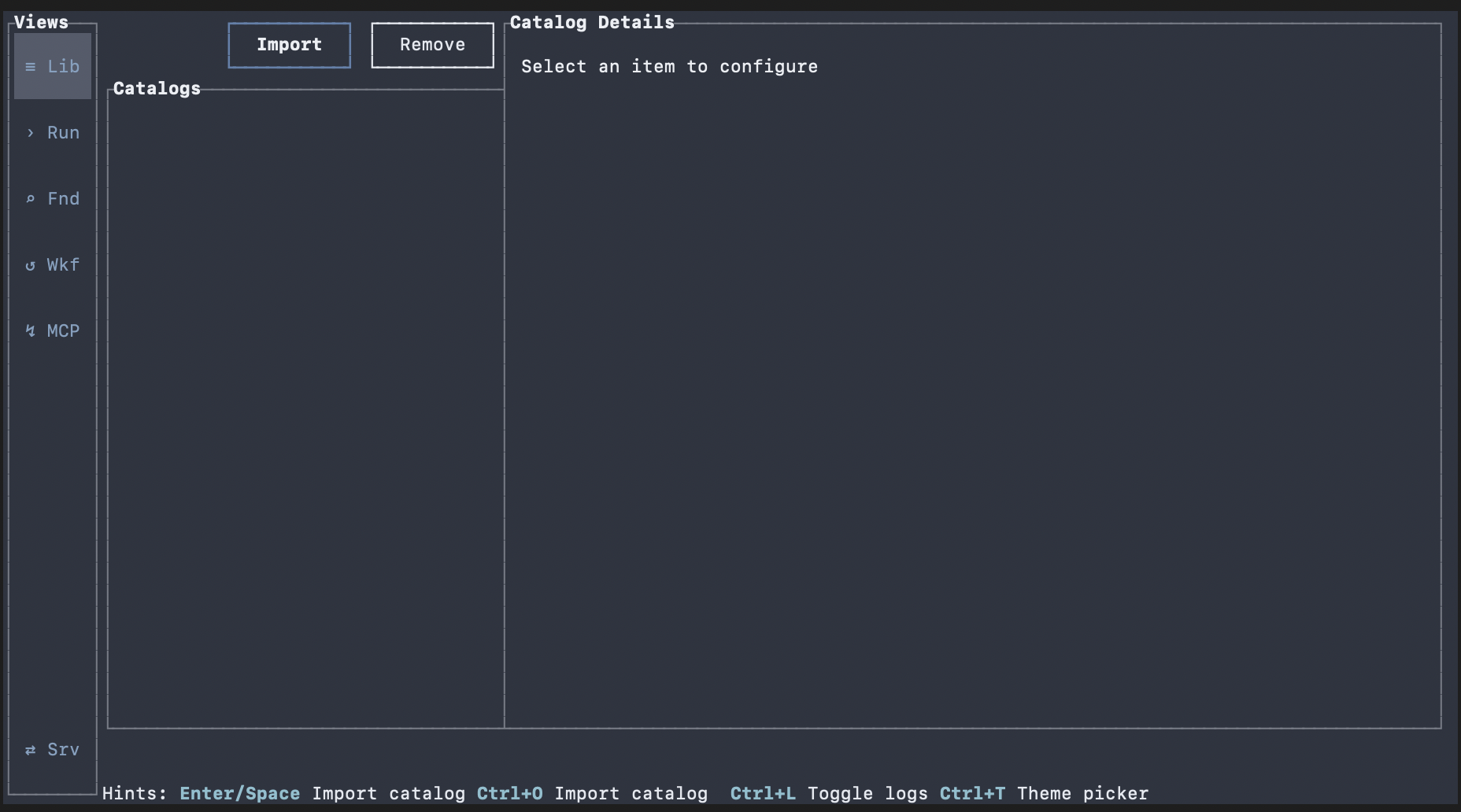The width and height of the screenshot is (1461, 812).
Task: Click the Ctrl+O import catalog hint
Action: point(510,793)
